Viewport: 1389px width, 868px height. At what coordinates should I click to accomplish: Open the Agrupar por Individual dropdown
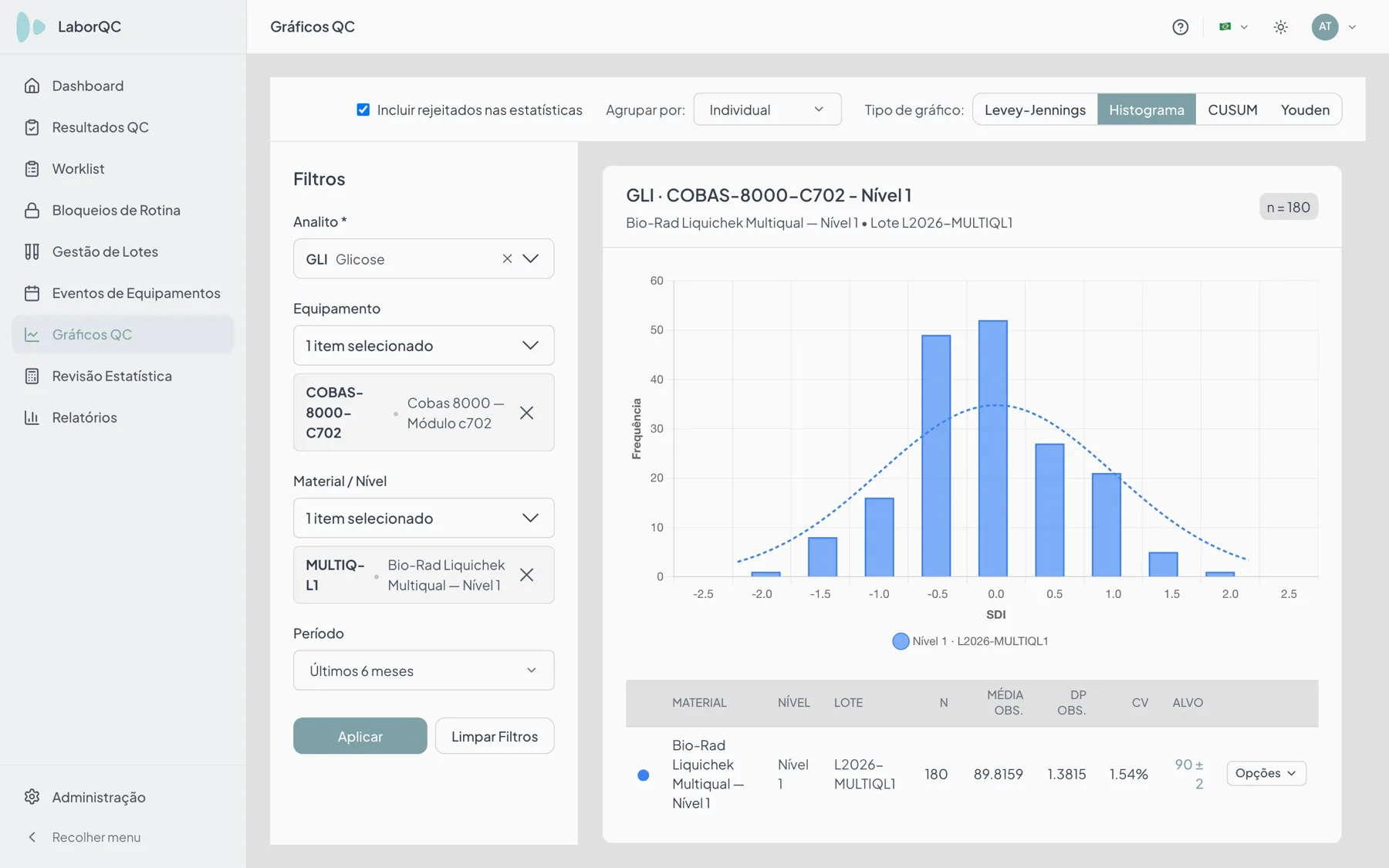click(x=767, y=110)
